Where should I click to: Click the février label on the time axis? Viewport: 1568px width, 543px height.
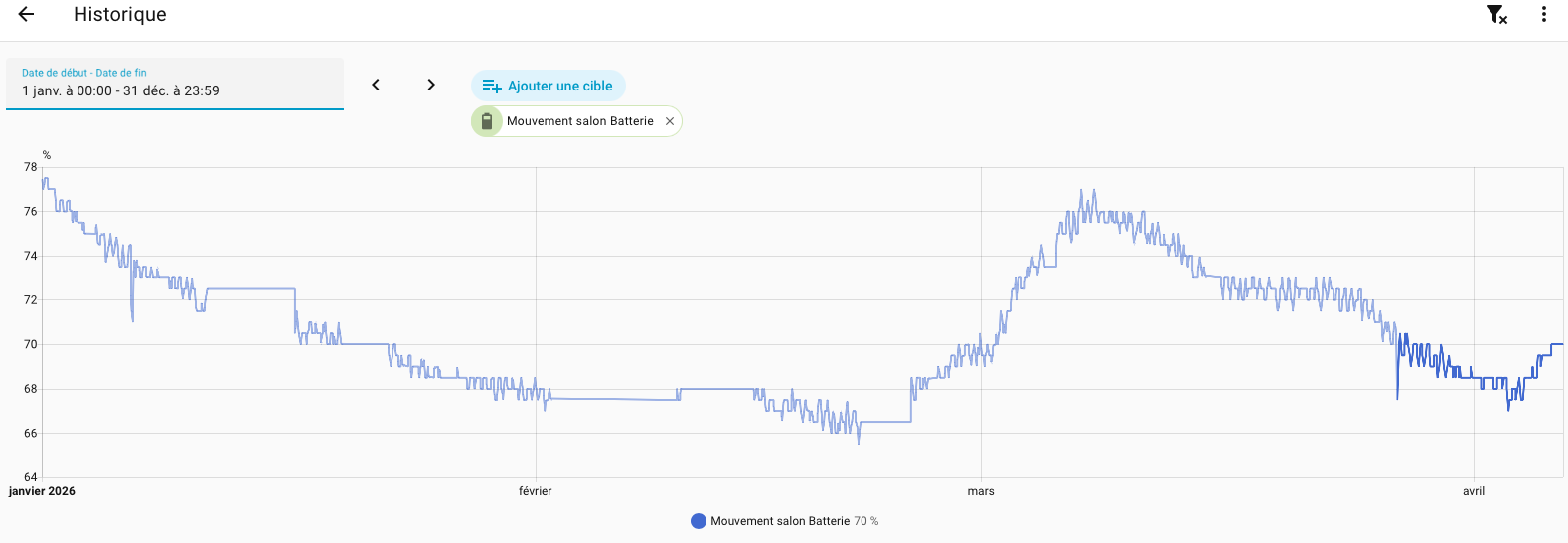coord(536,491)
